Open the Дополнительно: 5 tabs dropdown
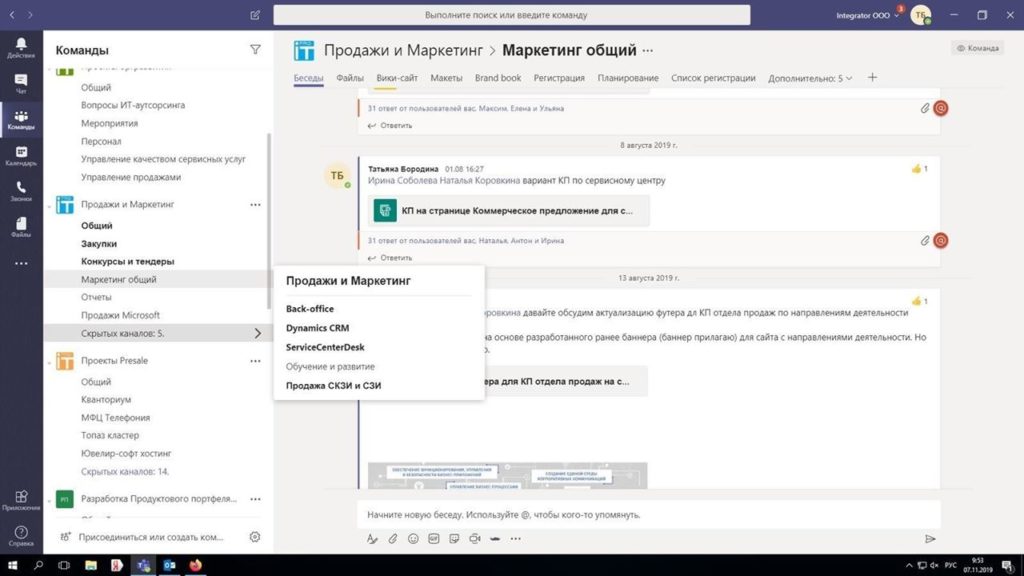This screenshot has height=576, width=1024. pyautogui.click(x=810, y=78)
